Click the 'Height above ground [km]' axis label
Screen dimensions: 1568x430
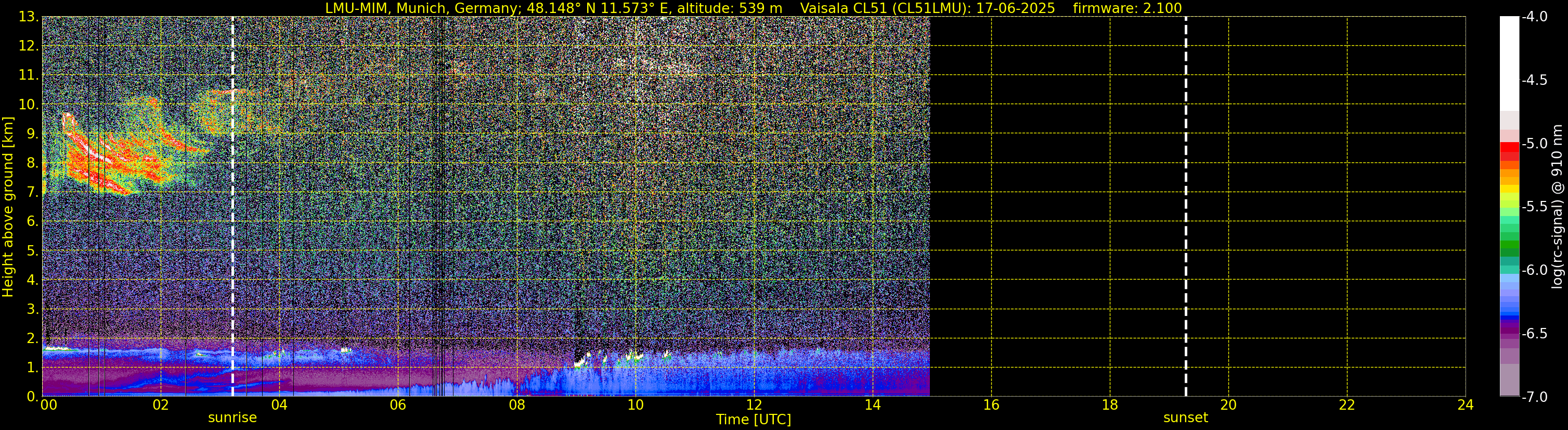(8, 207)
